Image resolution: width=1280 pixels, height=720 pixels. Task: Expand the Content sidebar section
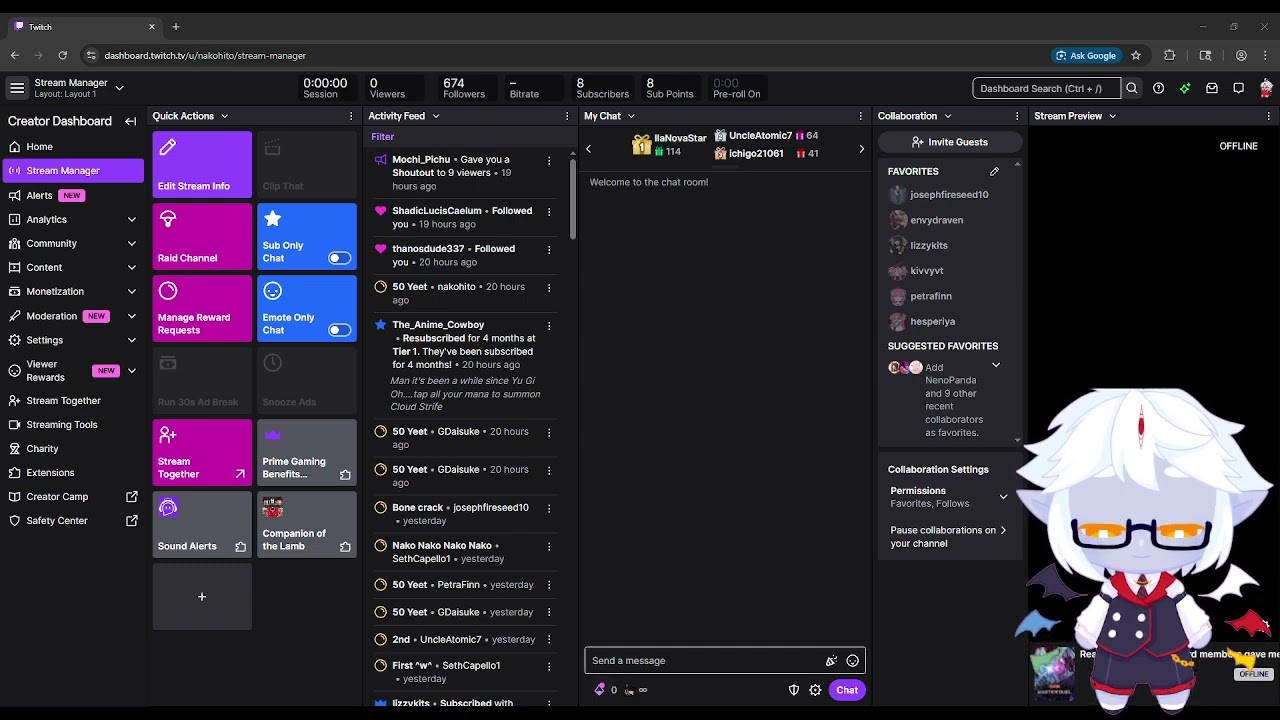point(131,267)
